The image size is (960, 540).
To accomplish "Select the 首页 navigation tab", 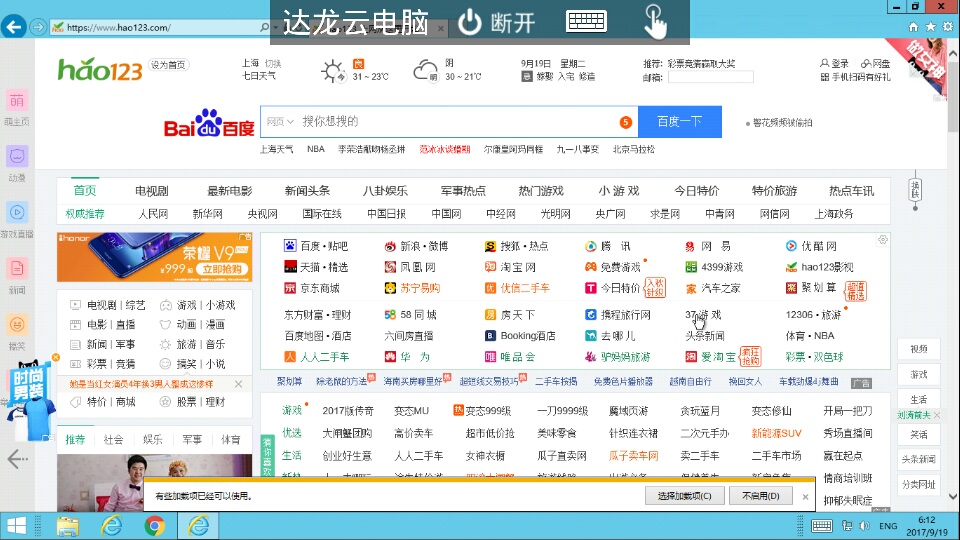I will (84, 190).
